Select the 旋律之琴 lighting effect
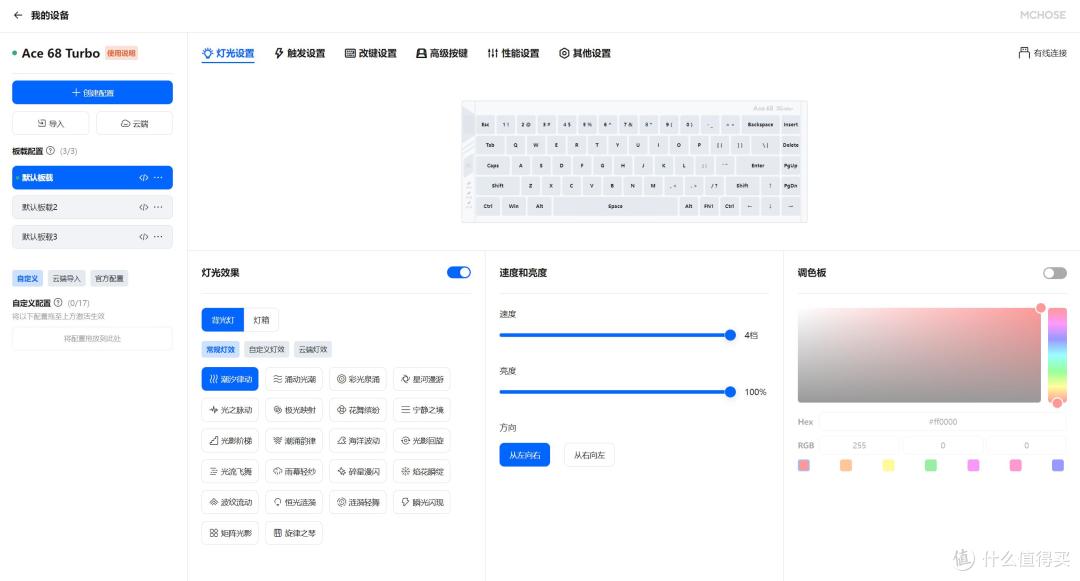This screenshot has width=1080, height=581. (x=294, y=533)
